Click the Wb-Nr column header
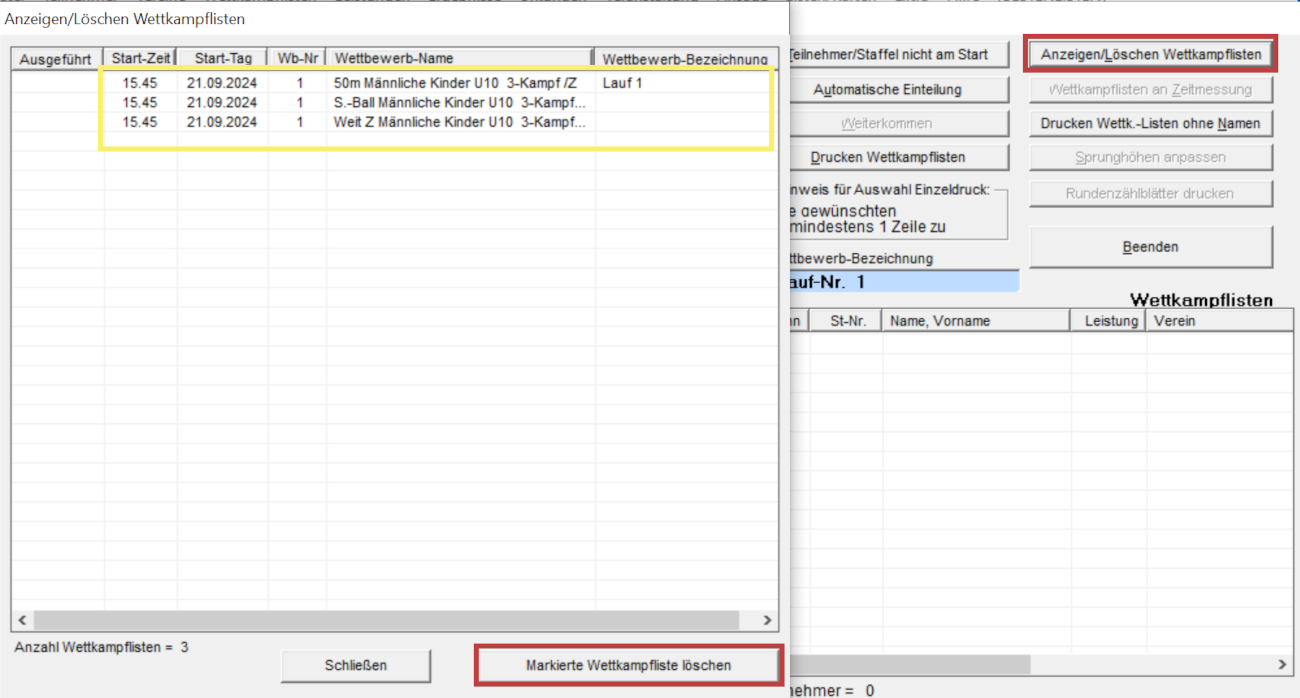Image resolution: width=1300 pixels, height=698 pixels. click(x=297, y=59)
